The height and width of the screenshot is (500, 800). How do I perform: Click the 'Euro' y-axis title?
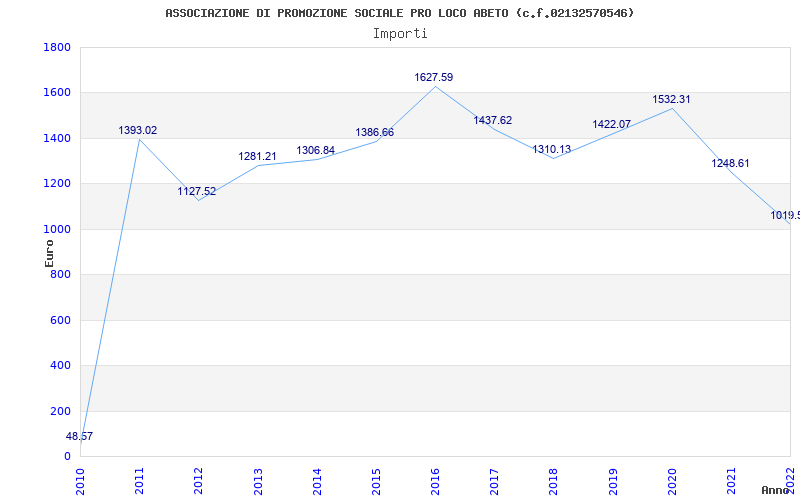tap(49, 253)
